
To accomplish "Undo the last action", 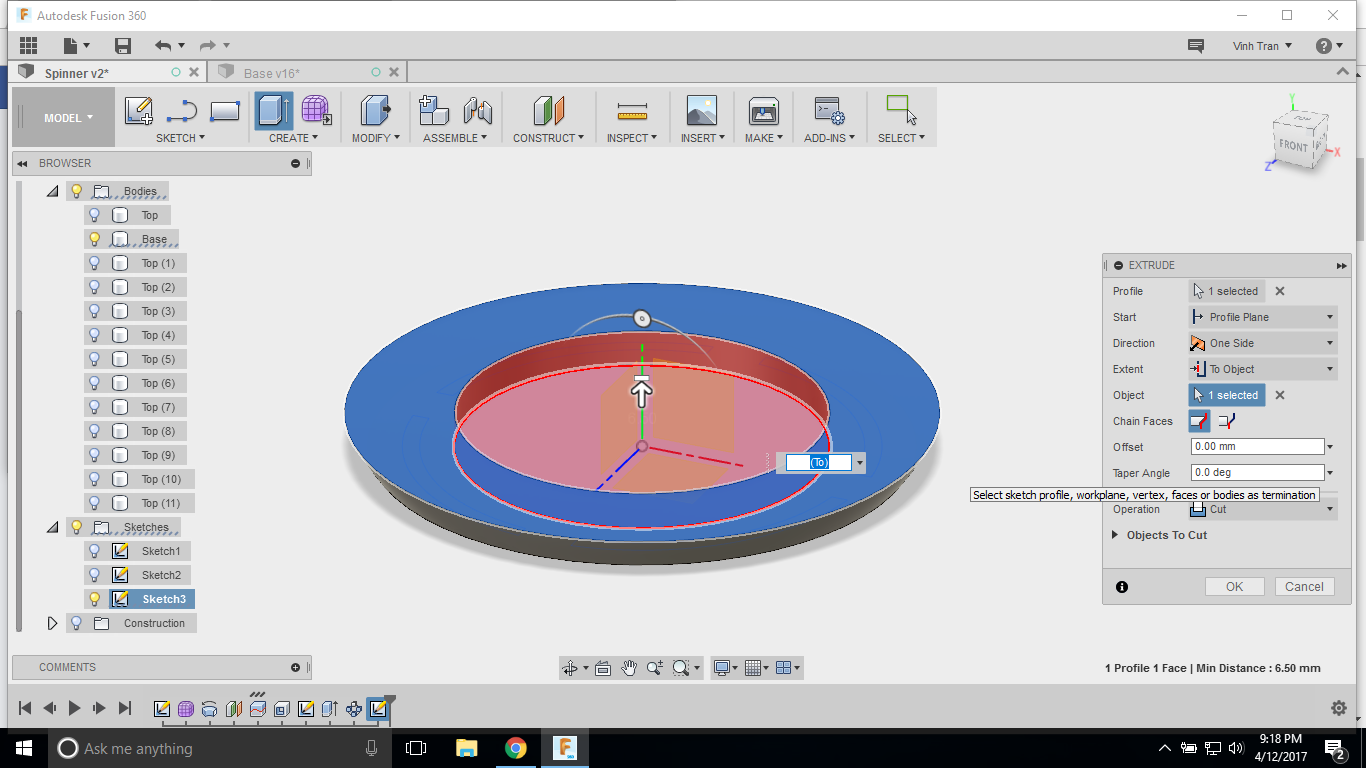I will click(x=163, y=45).
